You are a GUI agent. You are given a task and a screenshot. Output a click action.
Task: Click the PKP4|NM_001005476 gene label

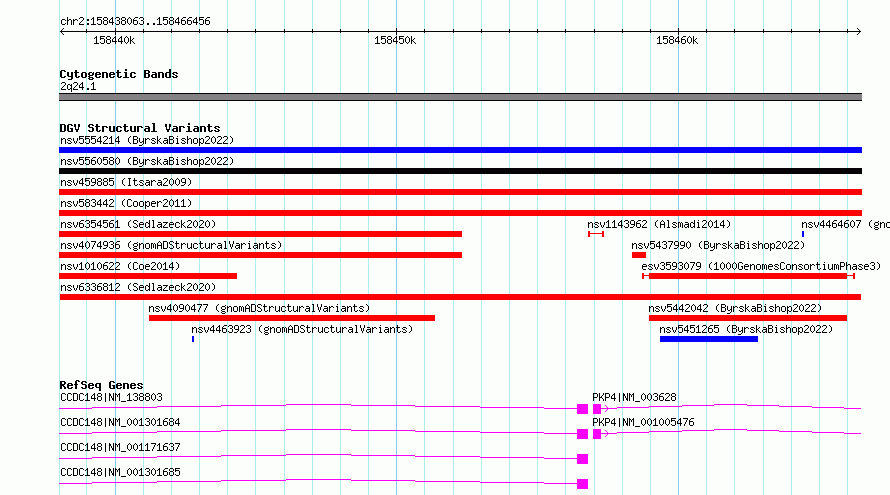(643, 422)
